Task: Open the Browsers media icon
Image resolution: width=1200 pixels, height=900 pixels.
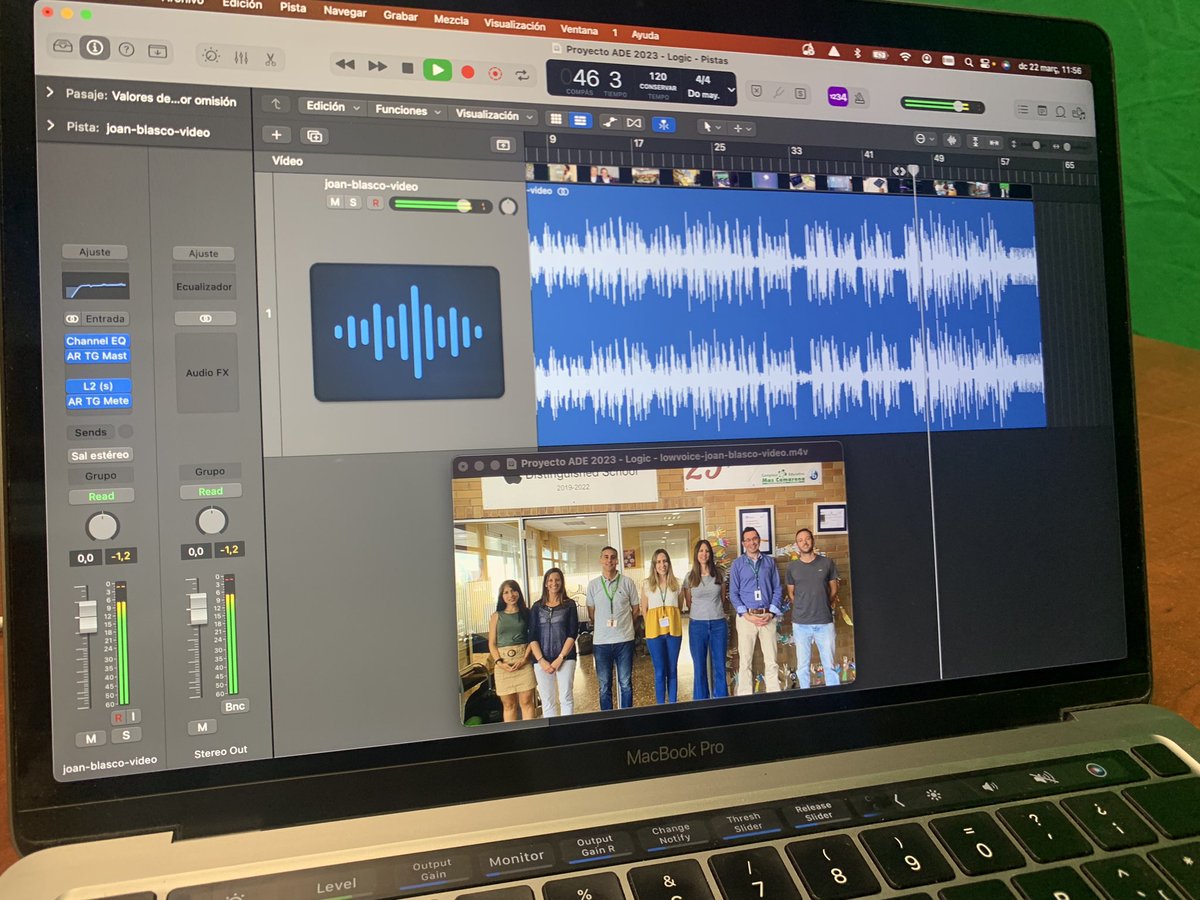Action: pos(1077,112)
